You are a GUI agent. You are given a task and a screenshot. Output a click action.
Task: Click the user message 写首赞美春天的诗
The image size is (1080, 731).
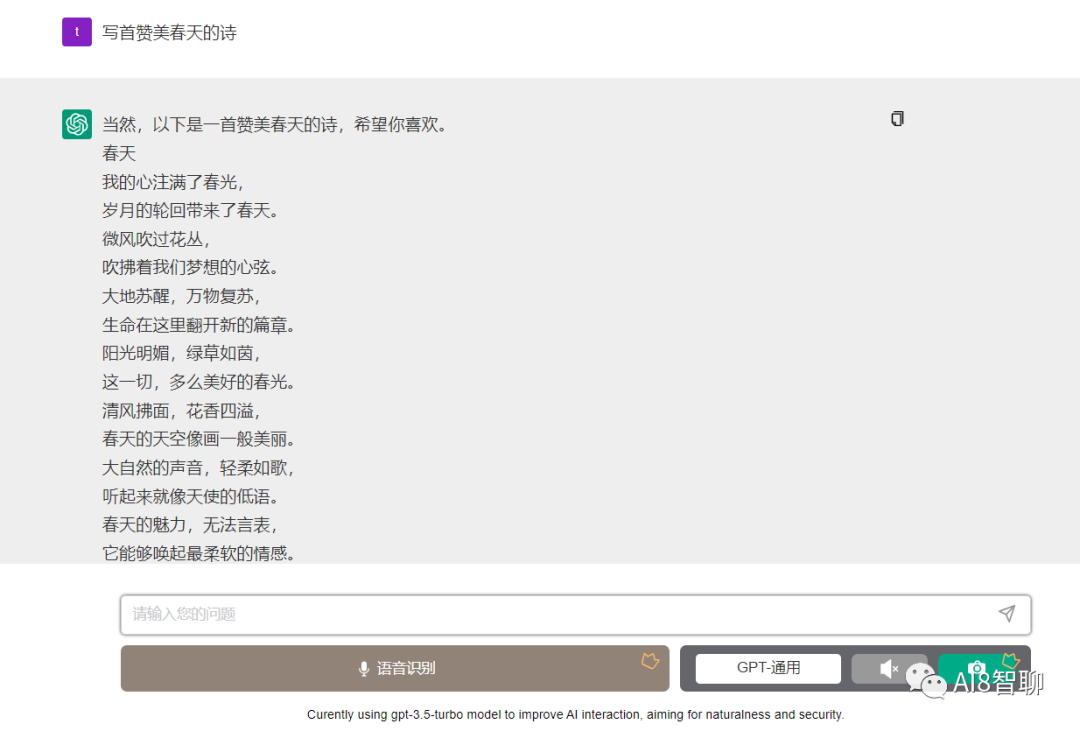(169, 33)
